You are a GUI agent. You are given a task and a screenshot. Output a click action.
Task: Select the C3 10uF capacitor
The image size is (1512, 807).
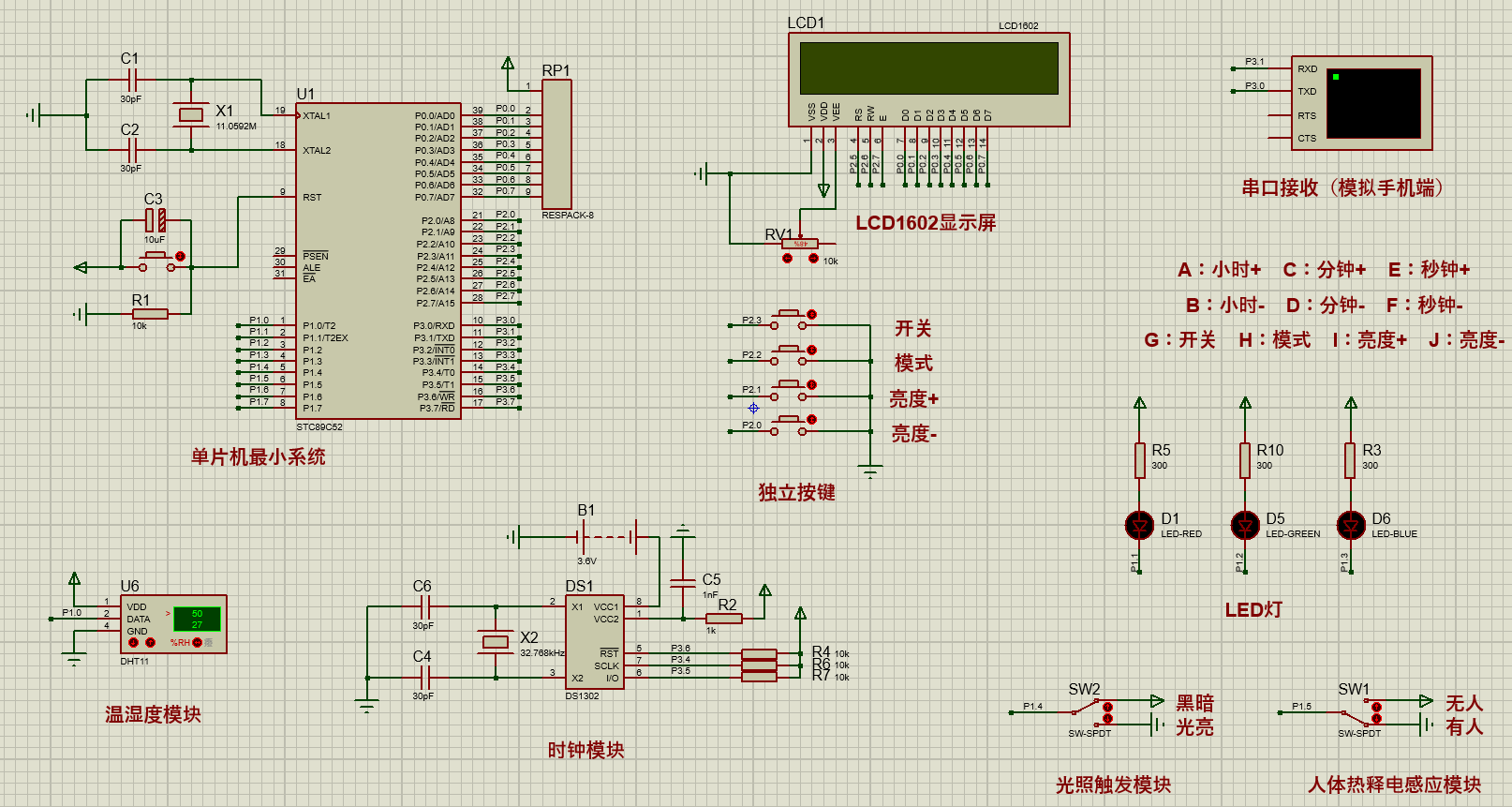[x=156, y=221]
